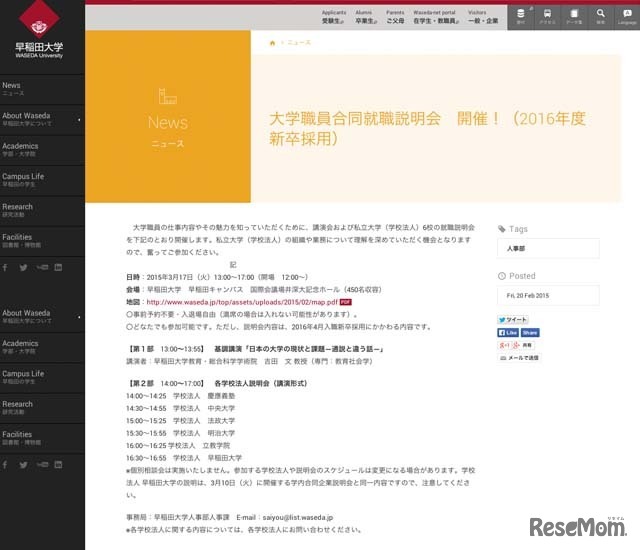Click the Facebook Share button
640x550 pixels.
coord(530,333)
